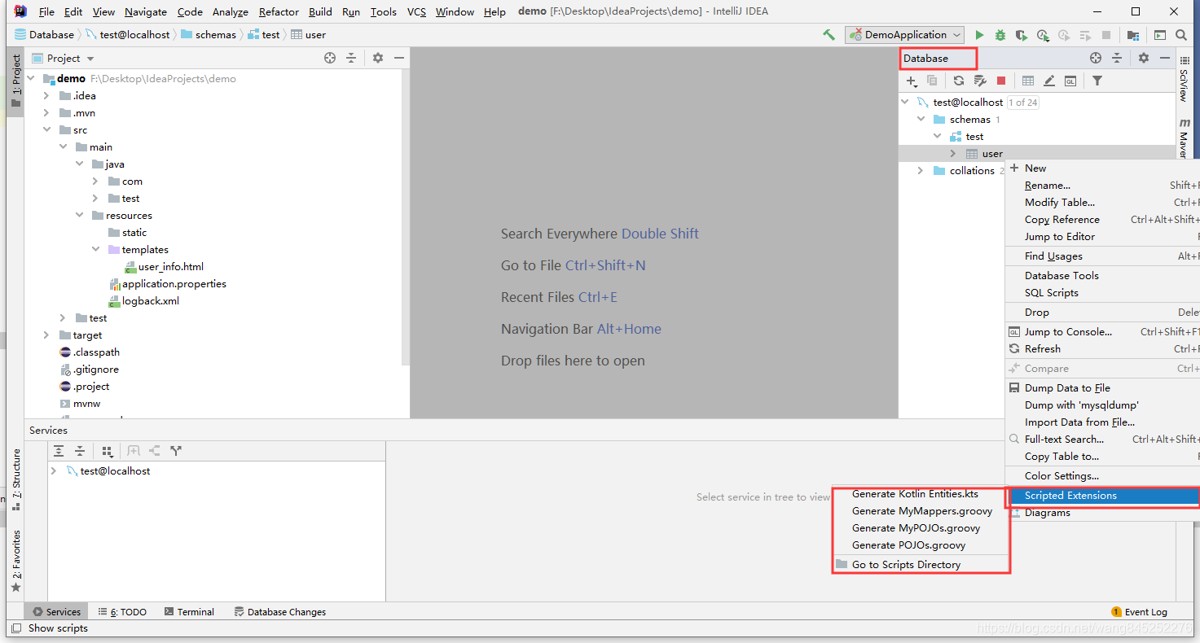Expand the target folder in Project tree
Screen dimensions: 1200x643
click(x=46, y=335)
